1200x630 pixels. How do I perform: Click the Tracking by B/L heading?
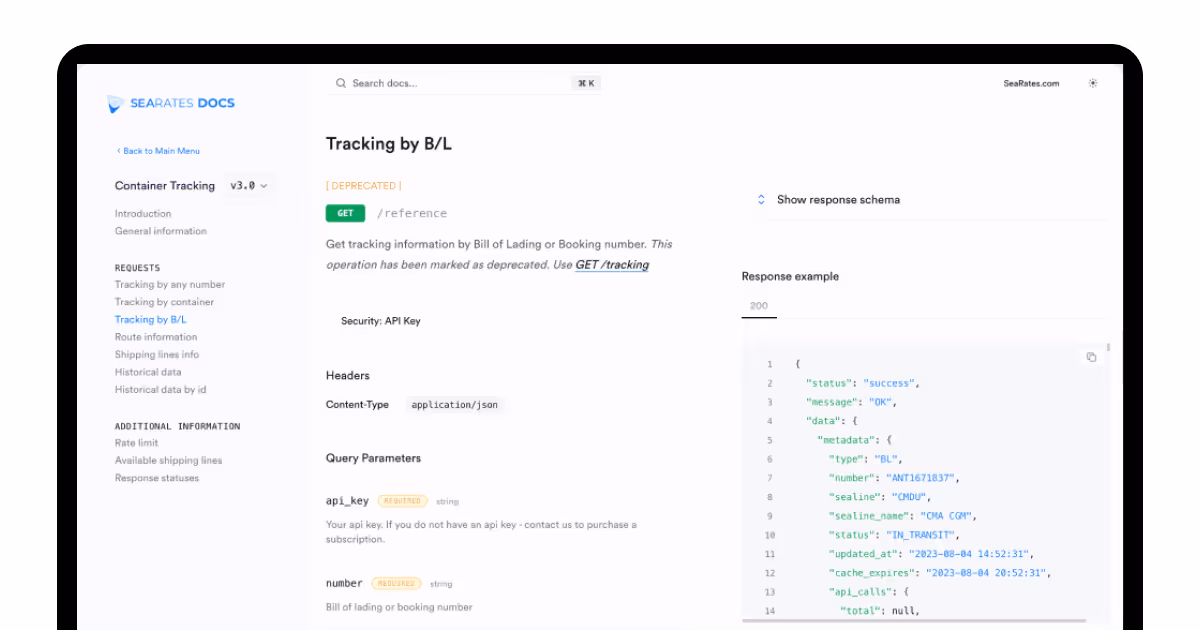tap(389, 144)
